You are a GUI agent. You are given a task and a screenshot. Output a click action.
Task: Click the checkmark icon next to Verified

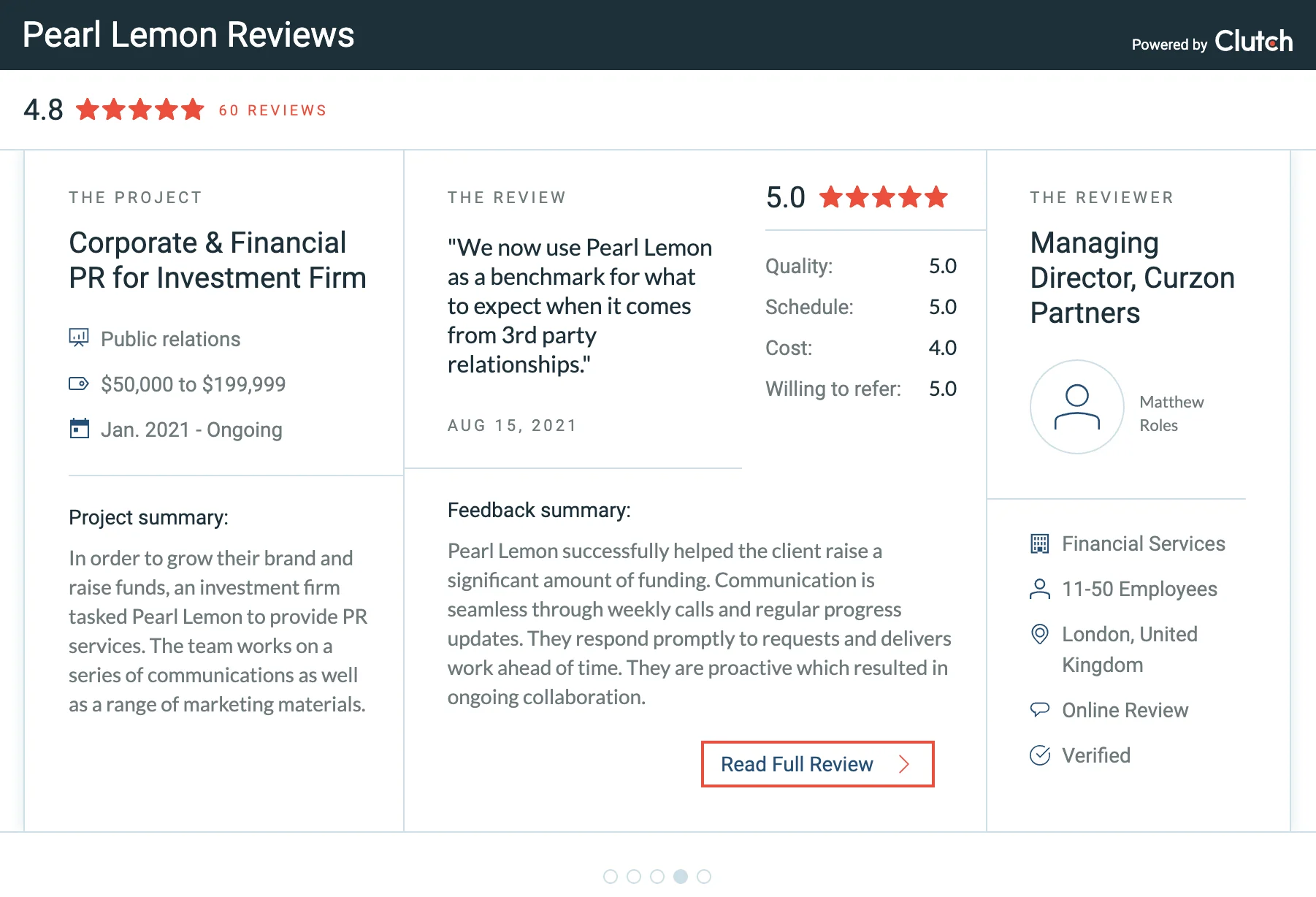pos(1040,755)
